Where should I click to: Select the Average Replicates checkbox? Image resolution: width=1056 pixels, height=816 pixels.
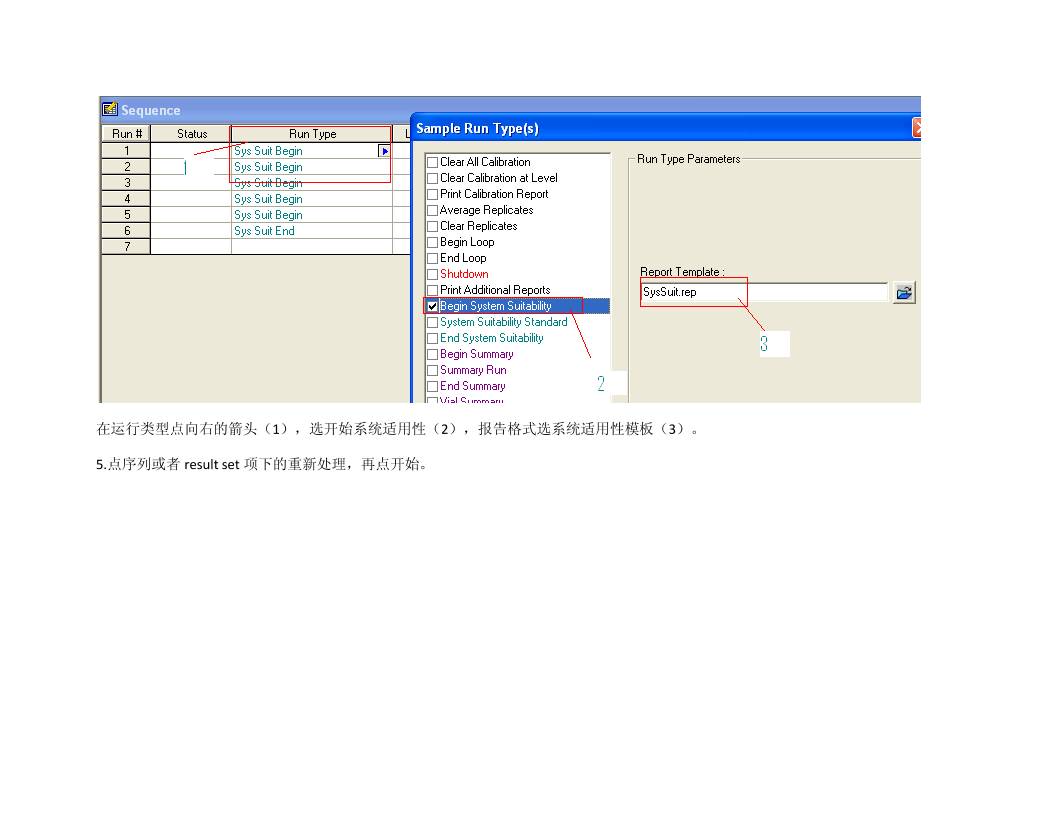[432, 210]
